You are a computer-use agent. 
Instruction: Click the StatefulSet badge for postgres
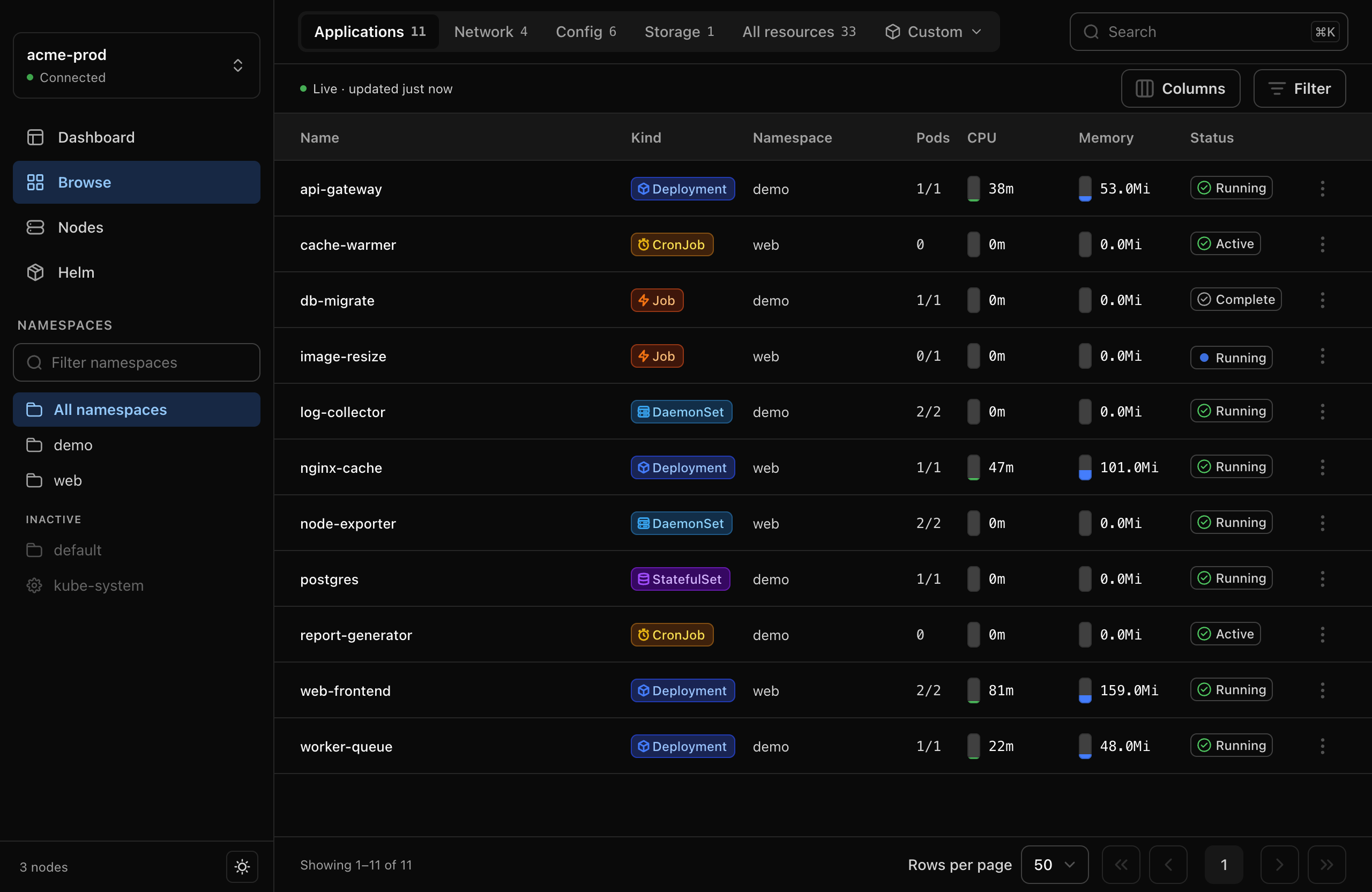point(680,579)
